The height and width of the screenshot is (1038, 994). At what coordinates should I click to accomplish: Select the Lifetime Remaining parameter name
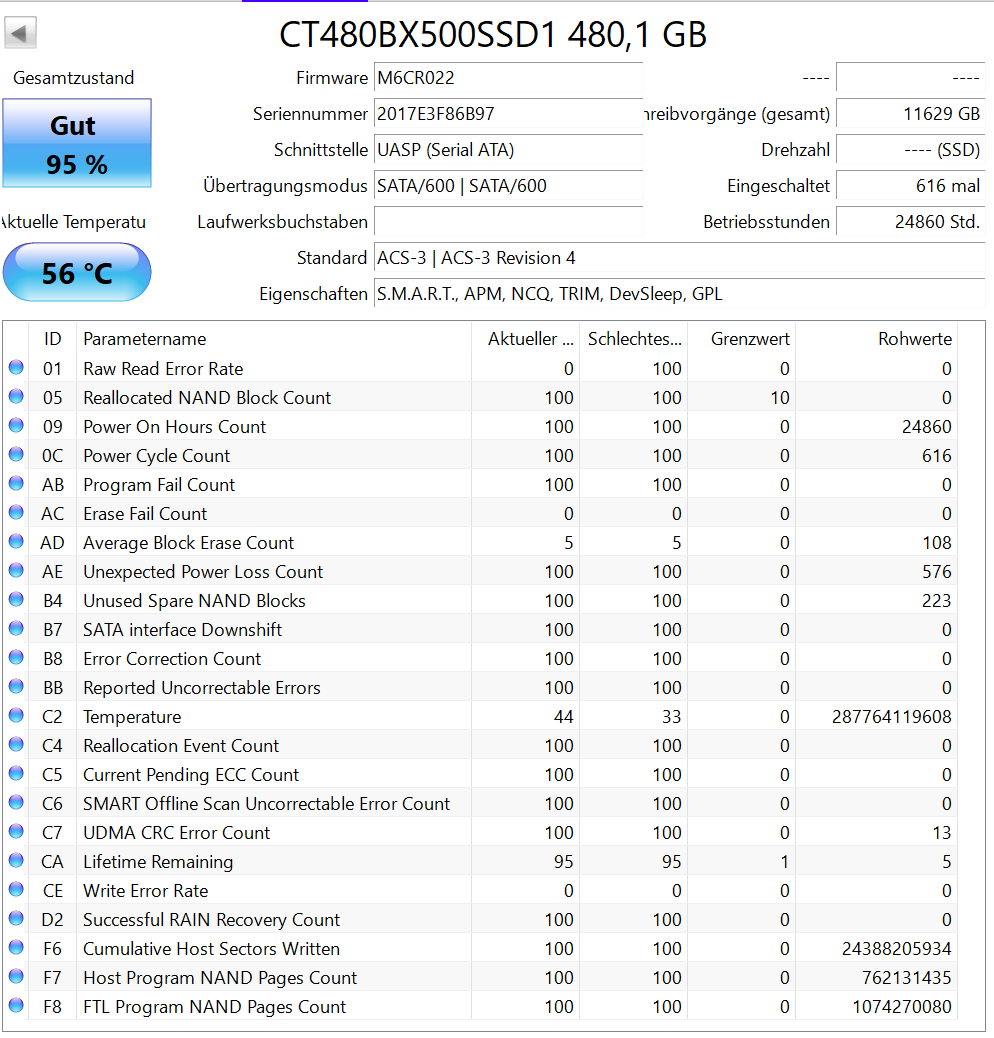pyautogui.click(x=158, y=862)
